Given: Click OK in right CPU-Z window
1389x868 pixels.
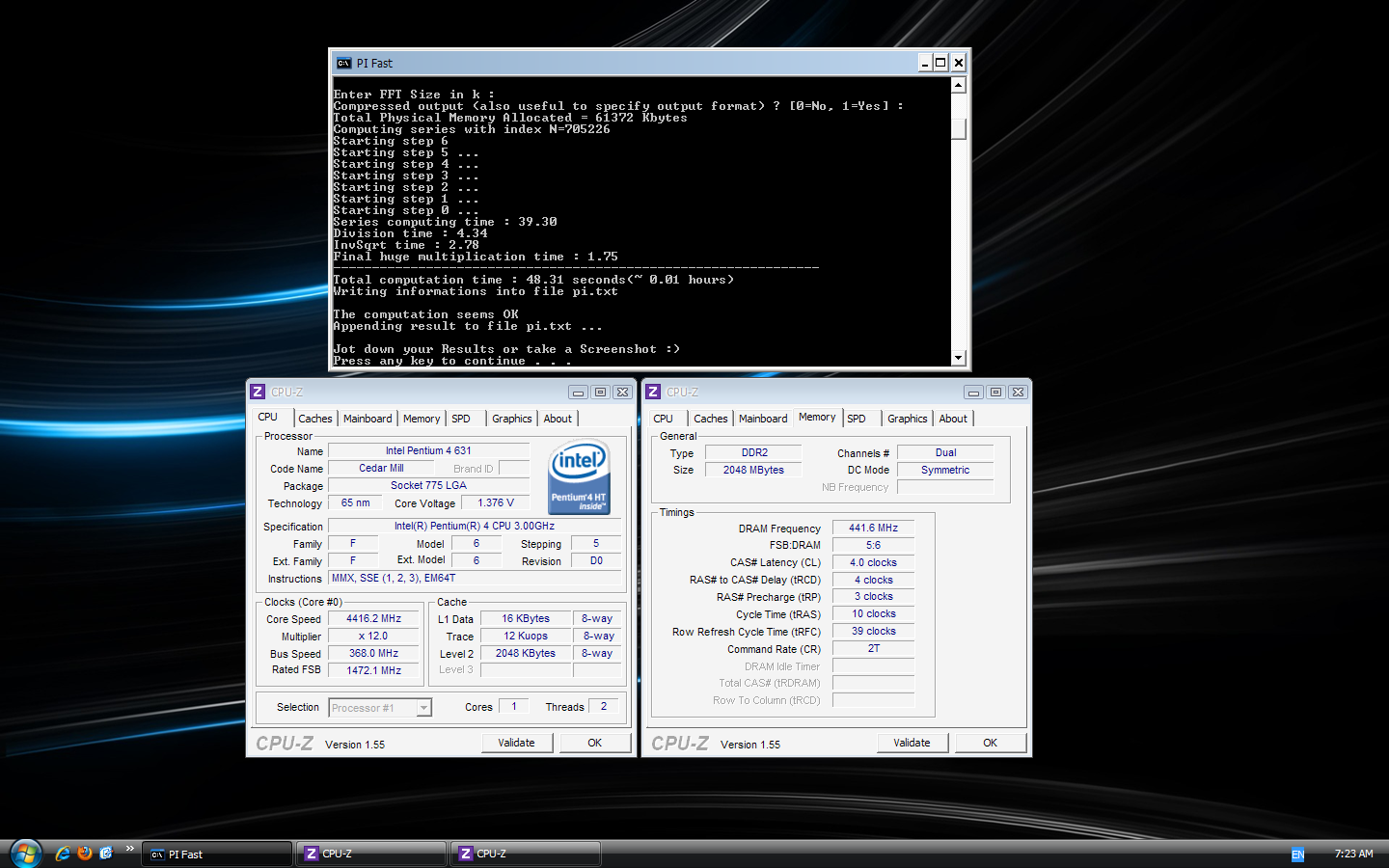Looking at the screenshot, I should click(x=991, y=743).
